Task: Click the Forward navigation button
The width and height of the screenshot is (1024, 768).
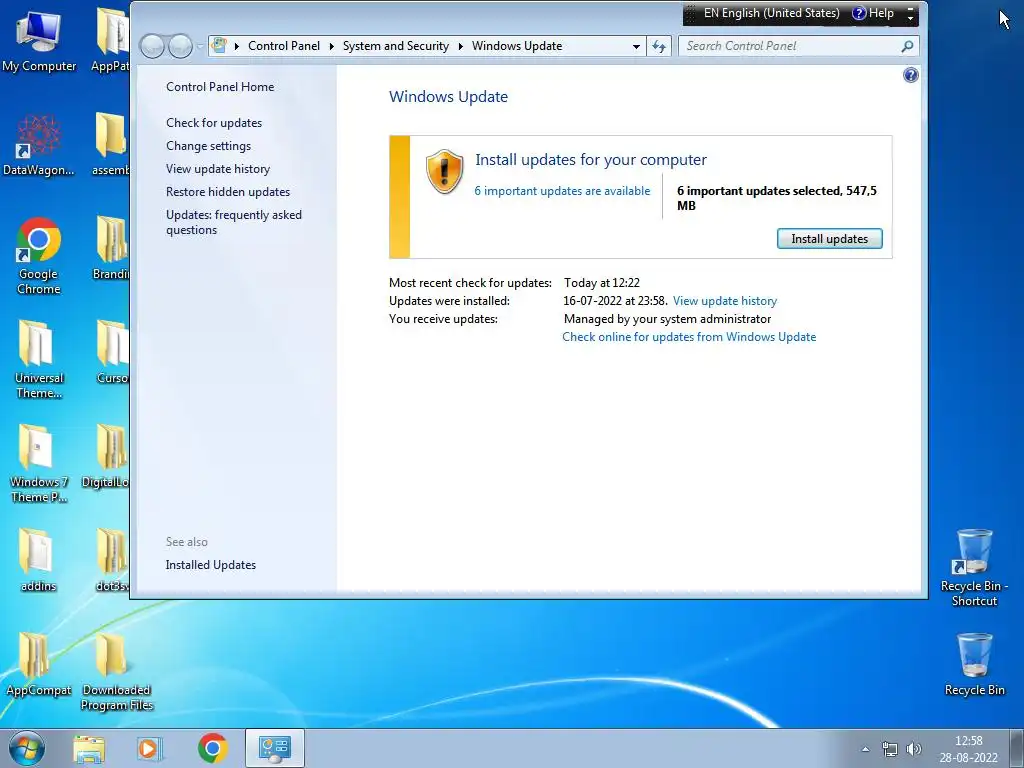Action: pyautogui.click(x=180, y=46)
